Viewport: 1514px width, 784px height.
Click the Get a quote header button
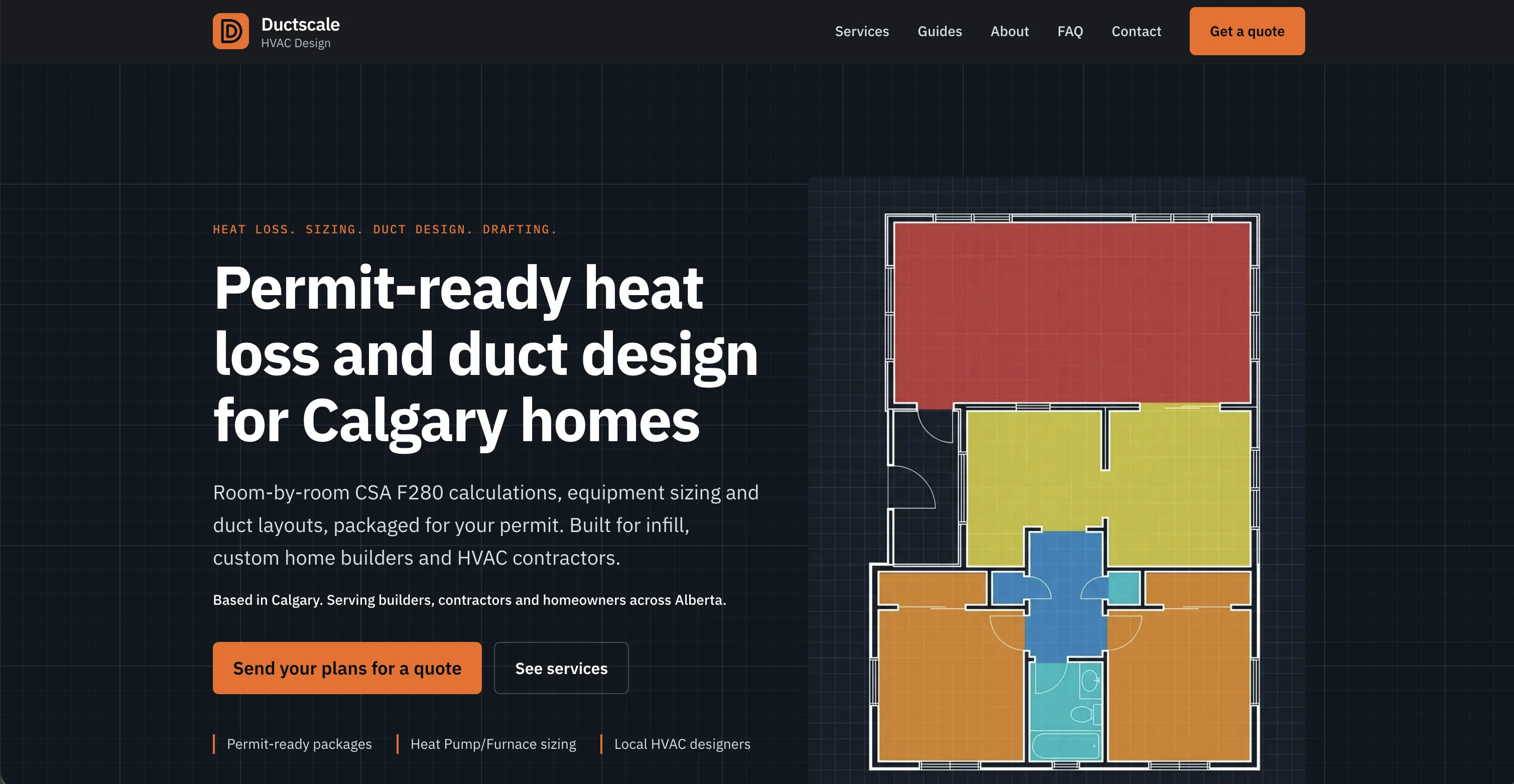click(x=1246, y=31)
